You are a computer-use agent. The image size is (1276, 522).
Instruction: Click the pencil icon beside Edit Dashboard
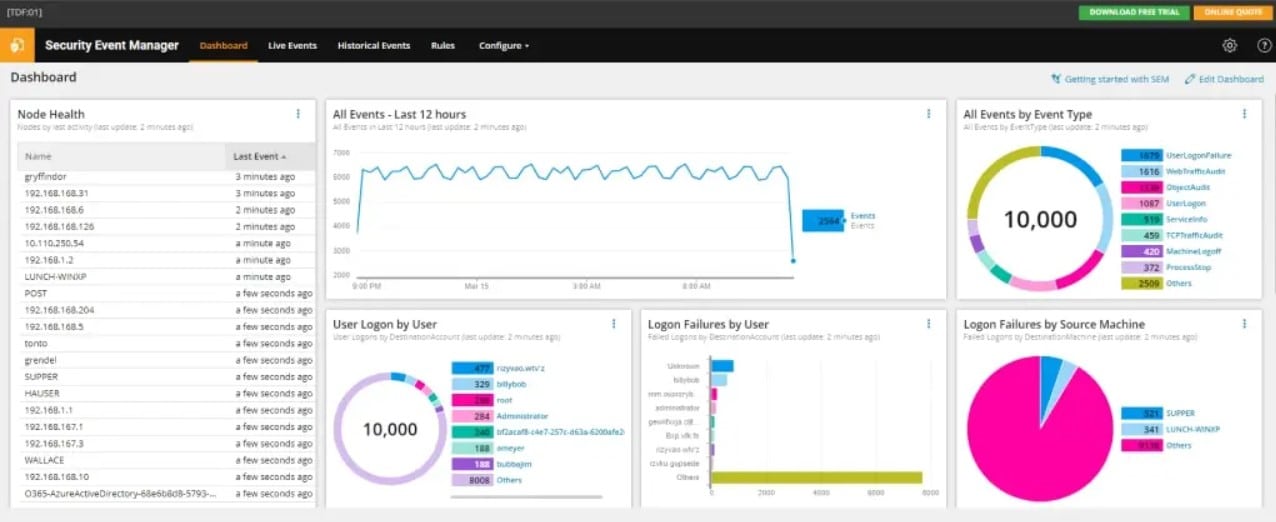(1190, 79)
